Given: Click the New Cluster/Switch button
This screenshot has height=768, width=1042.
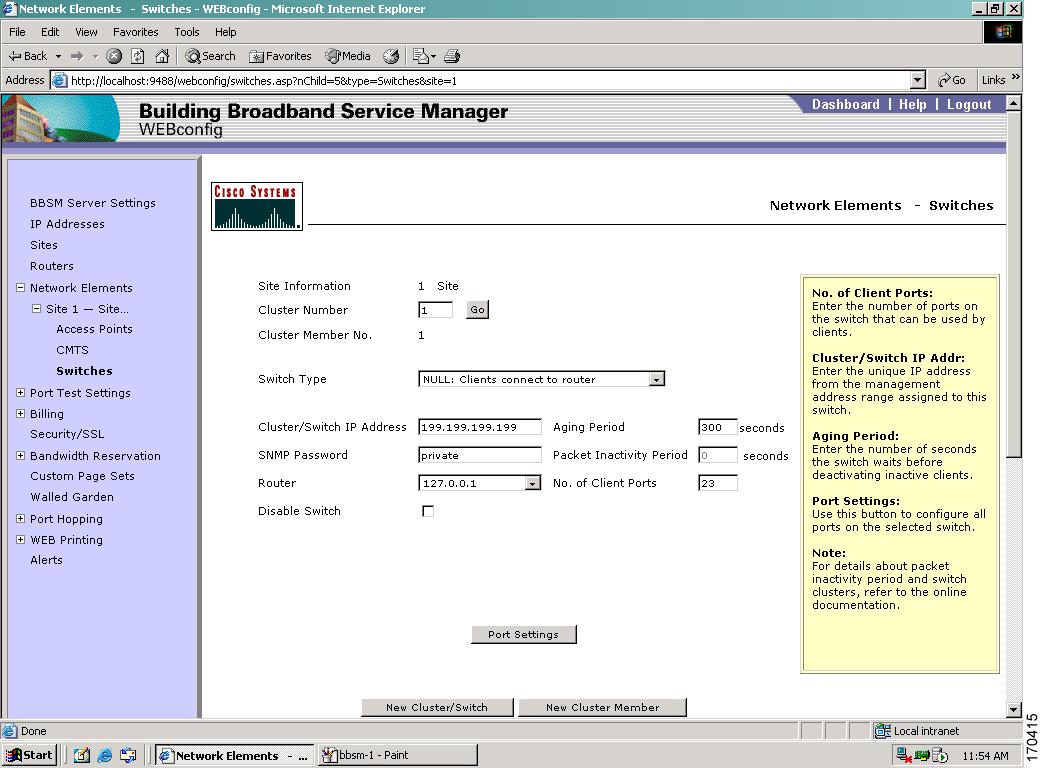Looking at the screenshot, I should (x=437, y=708).
